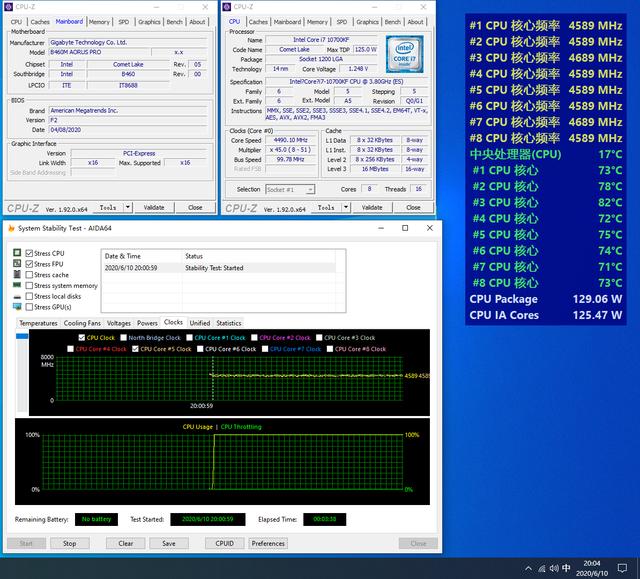Click the Stress cache icon
The width and height of the screenshot is (640, 579).
(x=17, y=274)
